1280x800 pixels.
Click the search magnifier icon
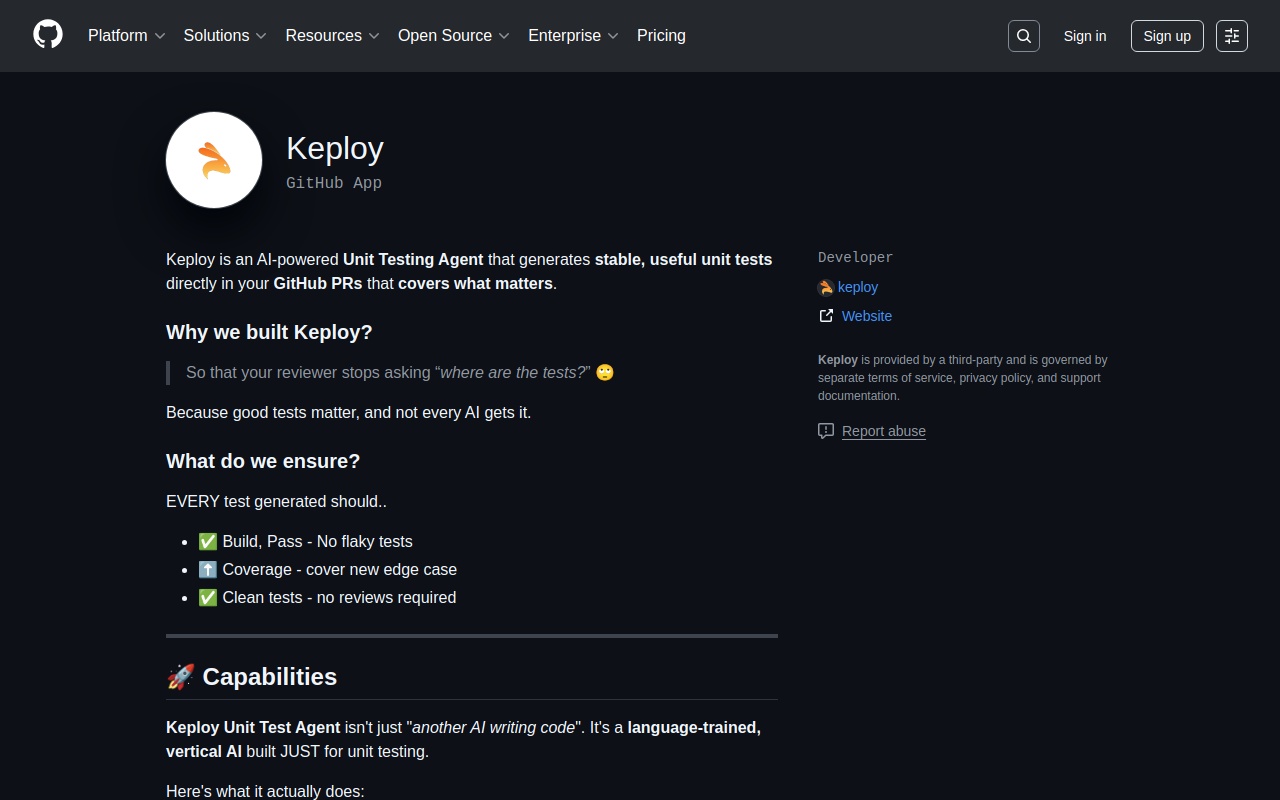pyautogui.click(x=1024, y=36)
